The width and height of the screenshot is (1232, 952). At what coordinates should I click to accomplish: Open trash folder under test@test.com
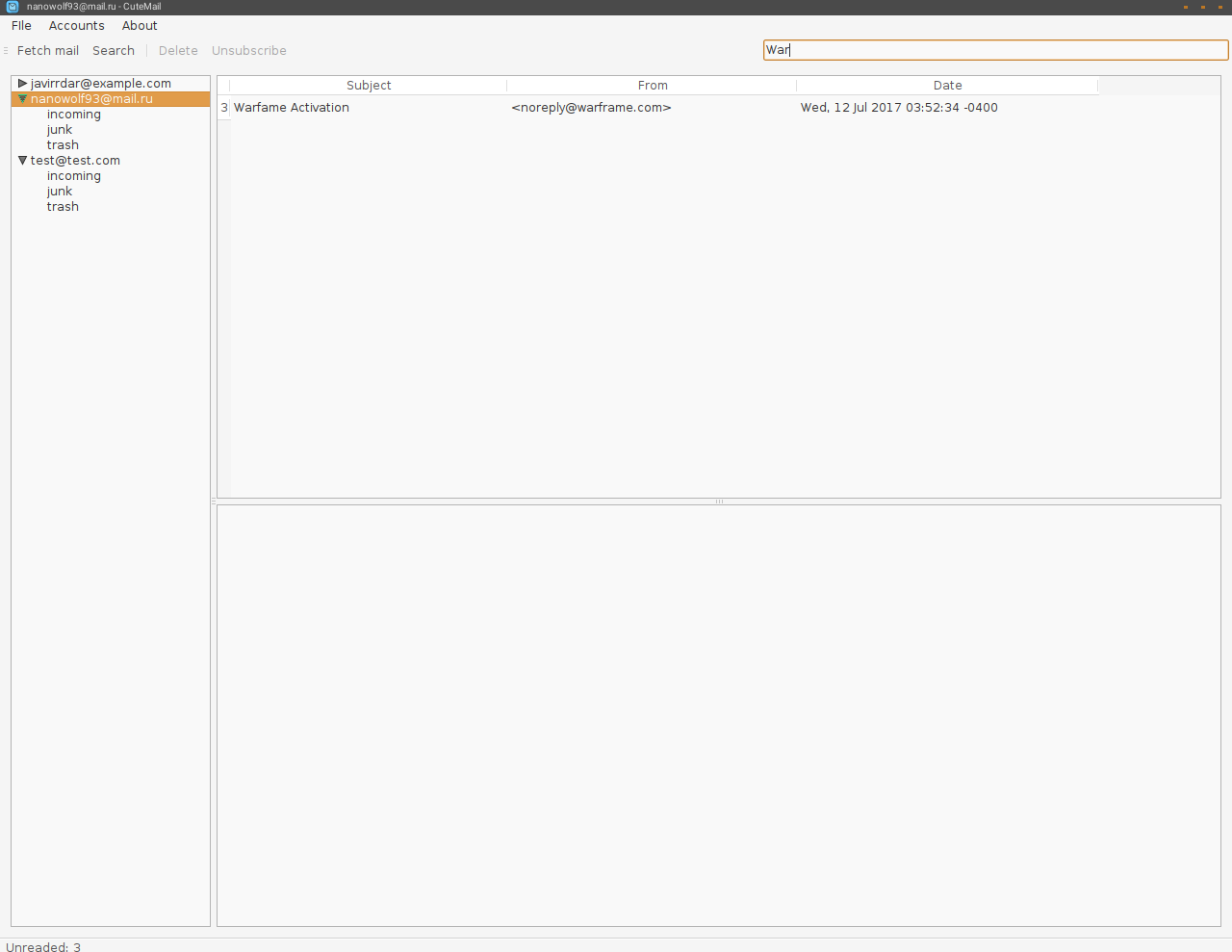pyautogui.click(x=63, y=207)
